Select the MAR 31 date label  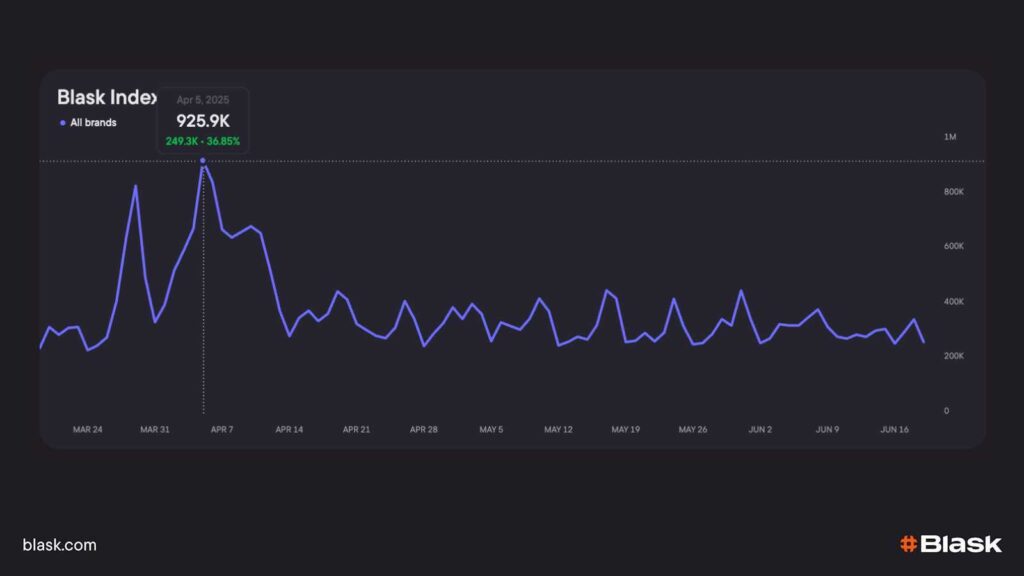pyautogui.click(x=155, y=429)
